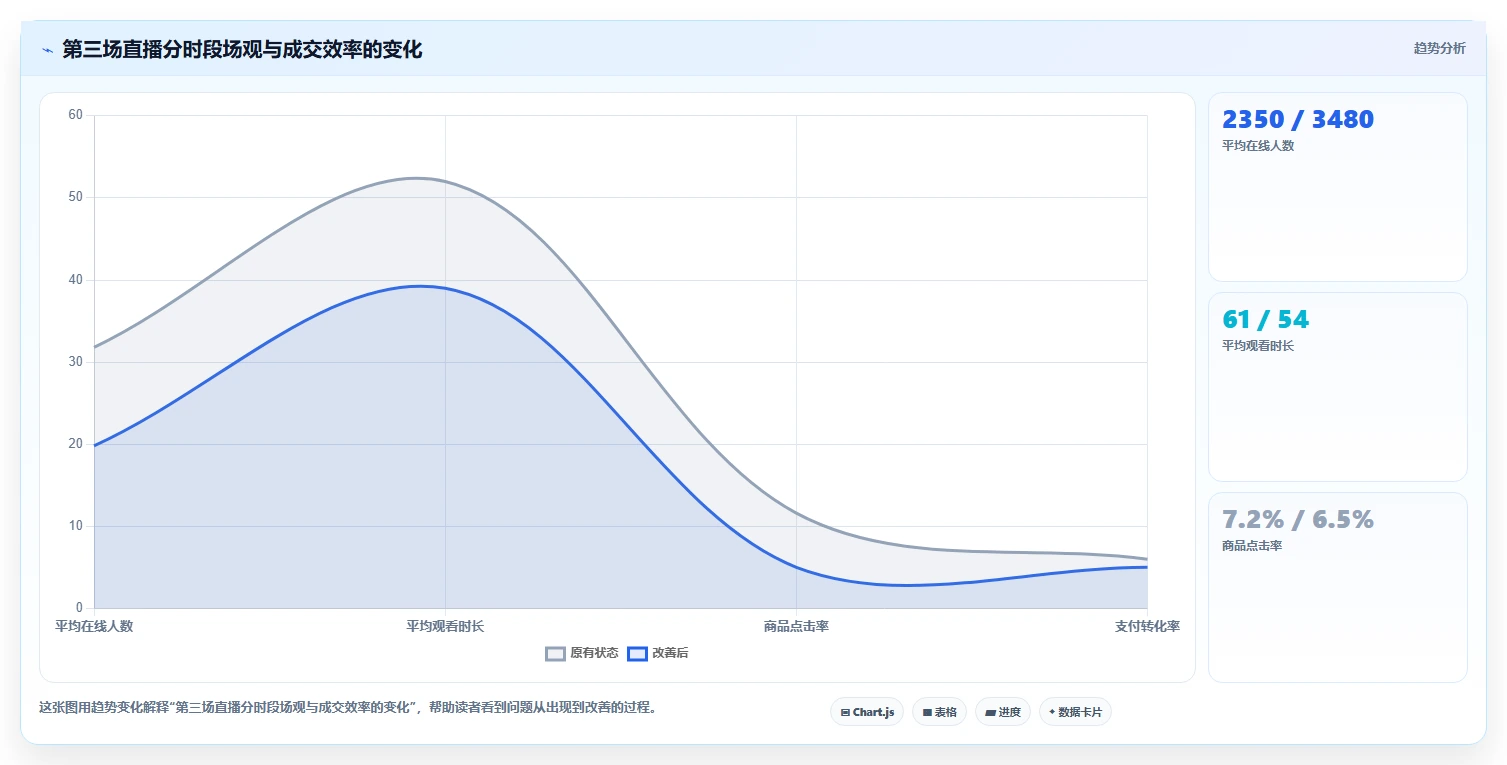Click the icon inside the 进度 tag
Viewport: 1507px width, 765px height.
(990, 713)
